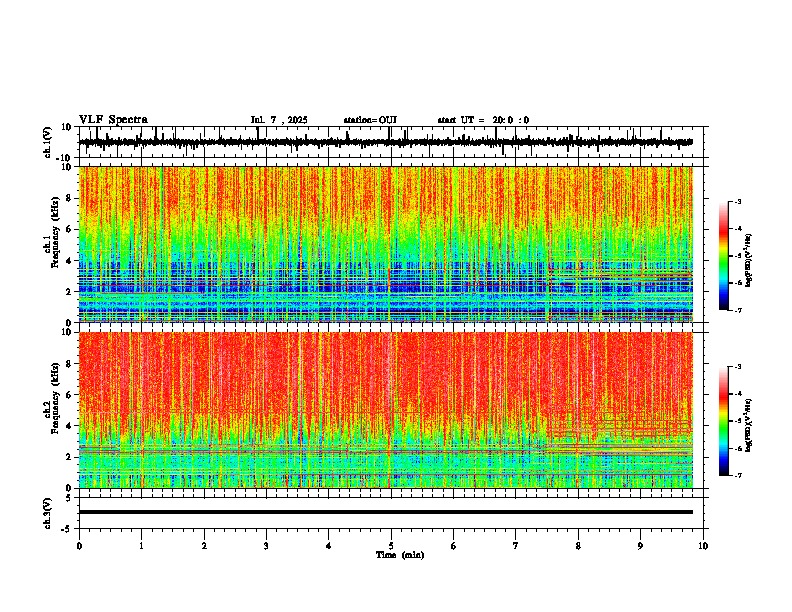
Task: Click the "-3" label on ch.2 color bar
Action: click(738, 367)
